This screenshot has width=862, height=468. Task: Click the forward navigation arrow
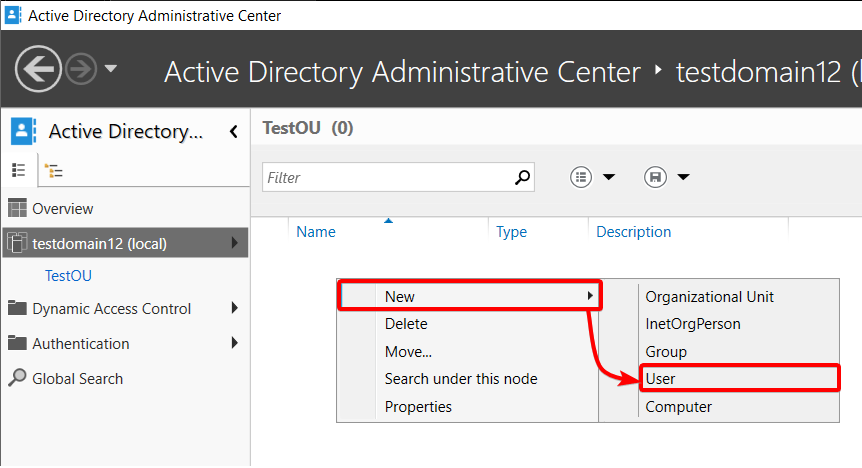tap(81, 69)
